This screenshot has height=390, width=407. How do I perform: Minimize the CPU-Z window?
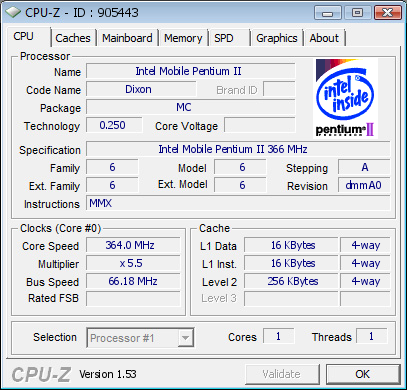[328, 13]
